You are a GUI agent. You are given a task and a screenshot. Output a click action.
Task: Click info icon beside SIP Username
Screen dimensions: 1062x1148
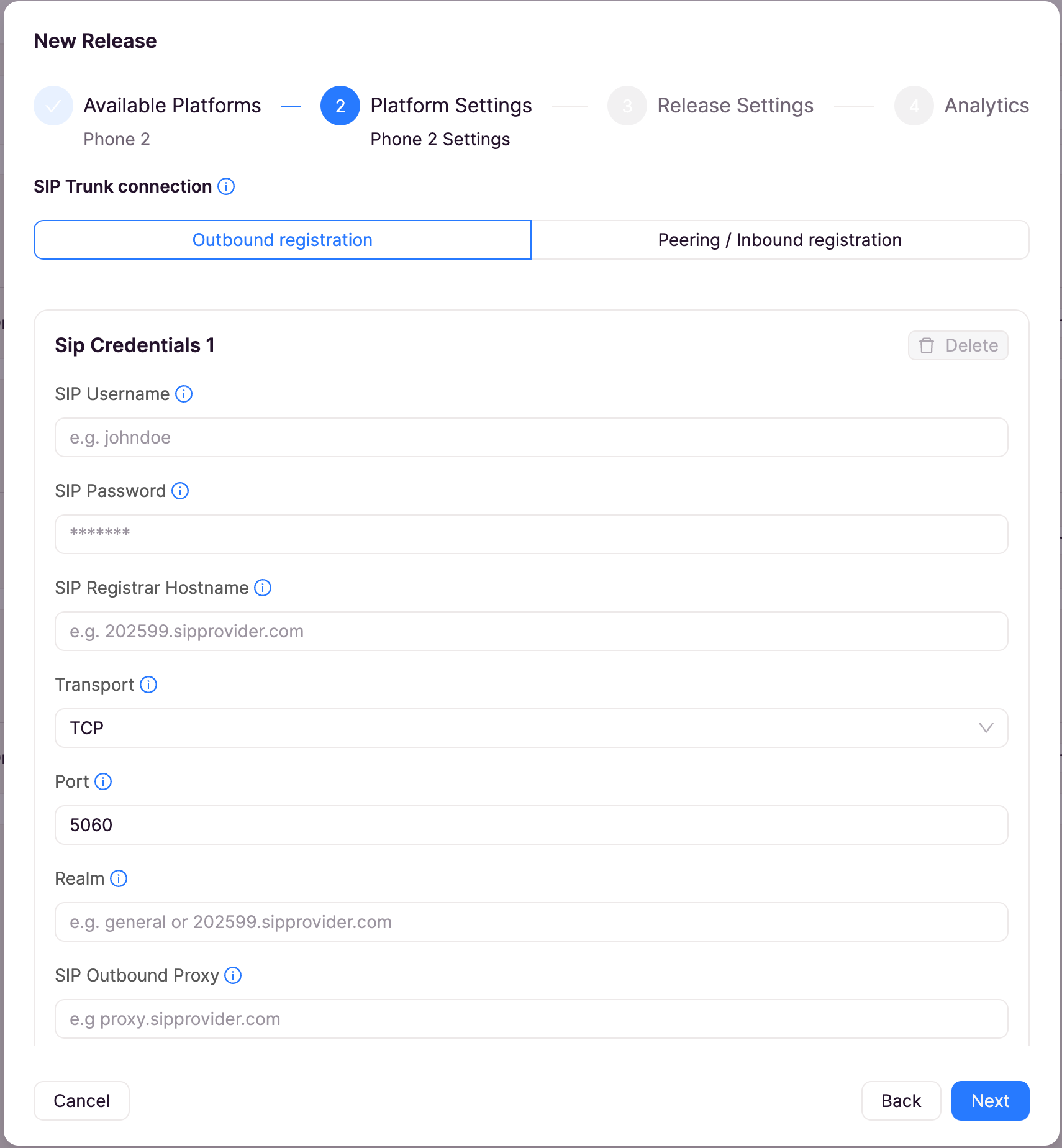[184, 394]
